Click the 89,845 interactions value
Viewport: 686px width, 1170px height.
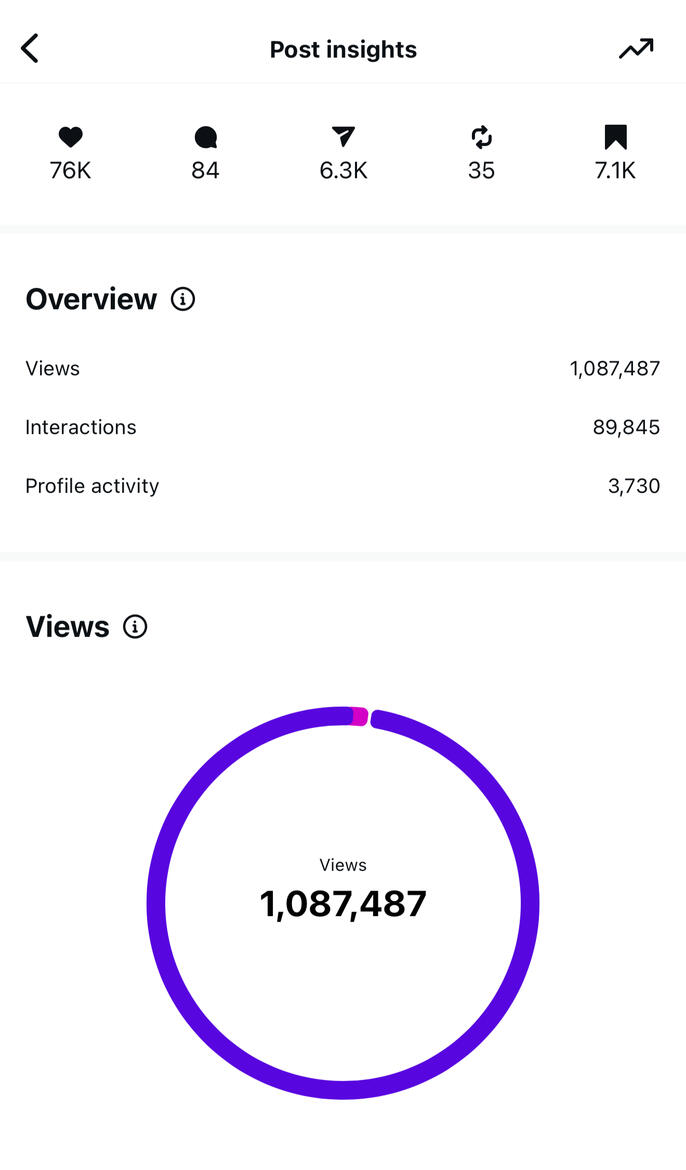tap(626, 428)
